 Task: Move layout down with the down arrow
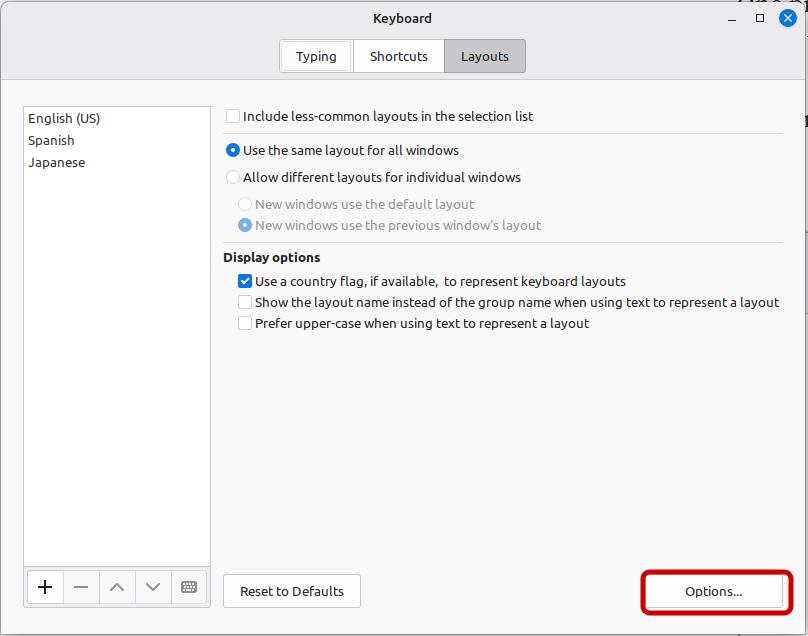point(153,587)
